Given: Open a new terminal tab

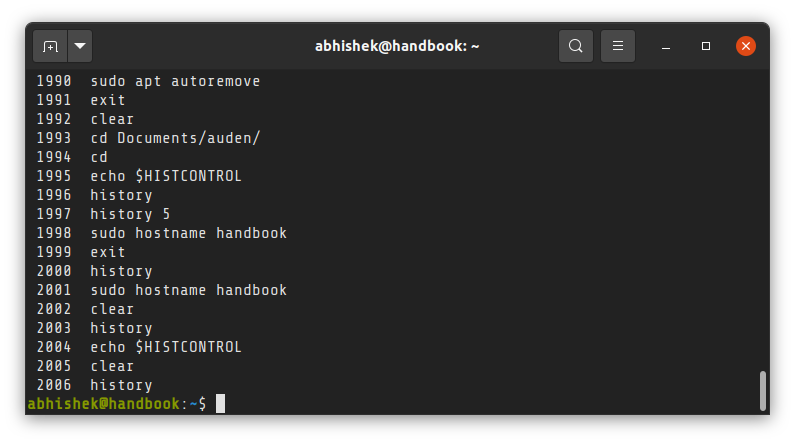Looking at the screenshot, I should click(x=50, y=46).
